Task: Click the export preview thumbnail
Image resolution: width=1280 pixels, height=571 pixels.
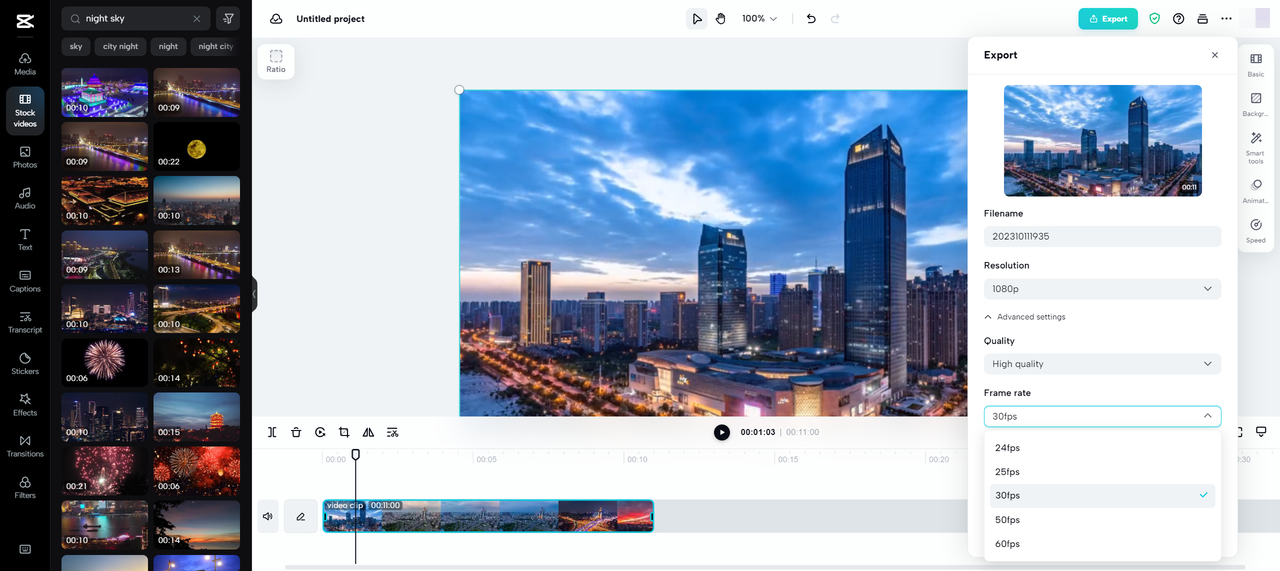Action: tap(1103, 140)
